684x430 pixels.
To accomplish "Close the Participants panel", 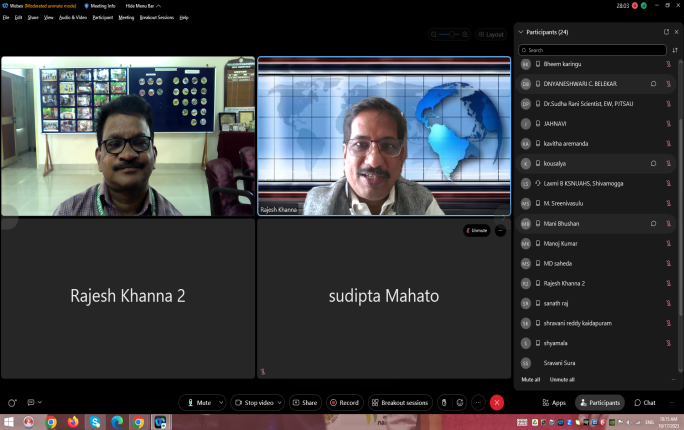I will (x=677, y=32).
